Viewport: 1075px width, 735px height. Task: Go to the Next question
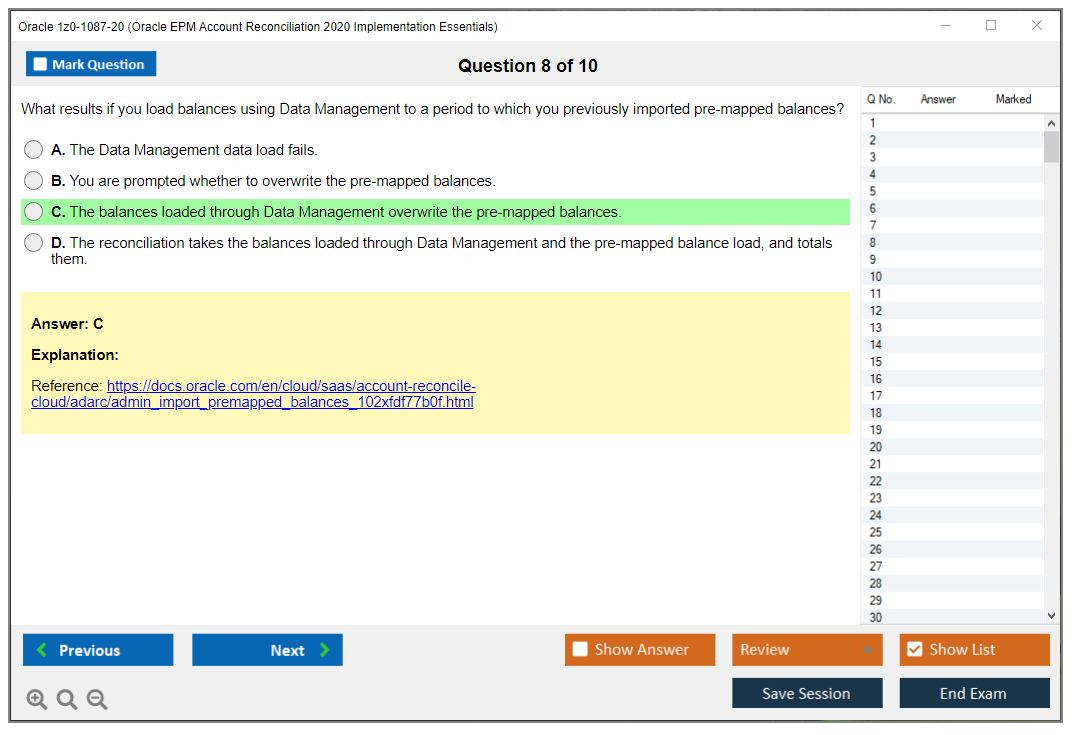tap(267, 650)
